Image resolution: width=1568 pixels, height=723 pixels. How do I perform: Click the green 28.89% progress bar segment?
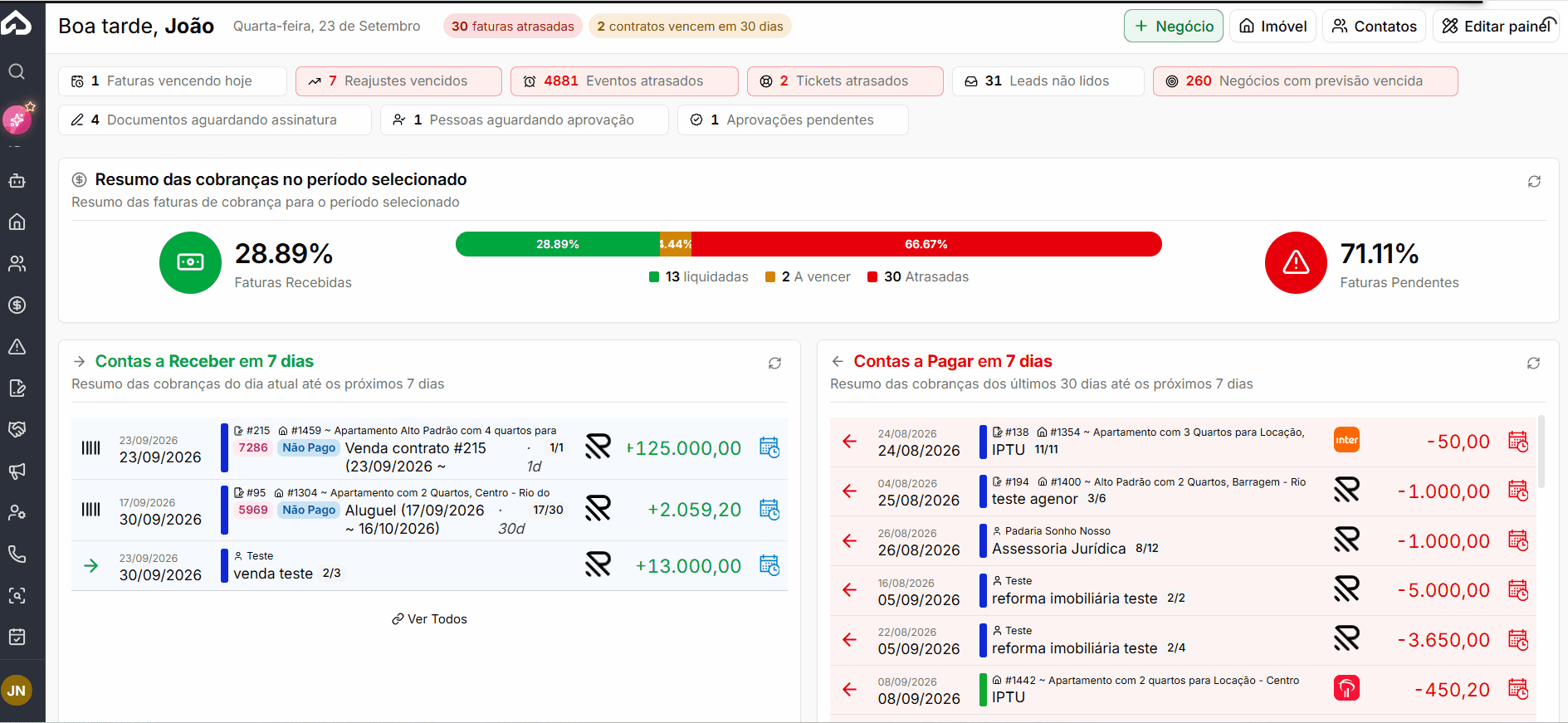click(x=558, y=244)
